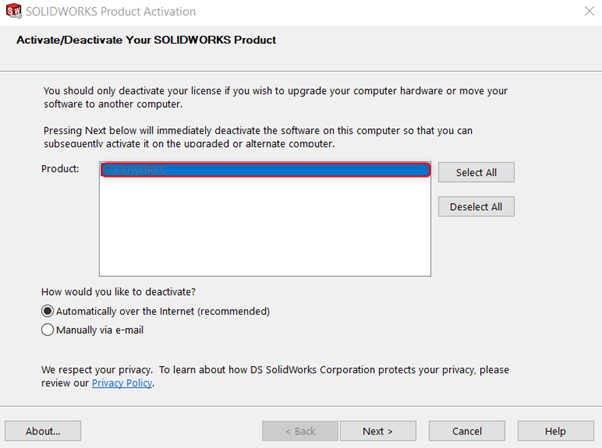Go to the next step with Next >
The width and height of the screenshot is (602, 448).
coord(378,431)
